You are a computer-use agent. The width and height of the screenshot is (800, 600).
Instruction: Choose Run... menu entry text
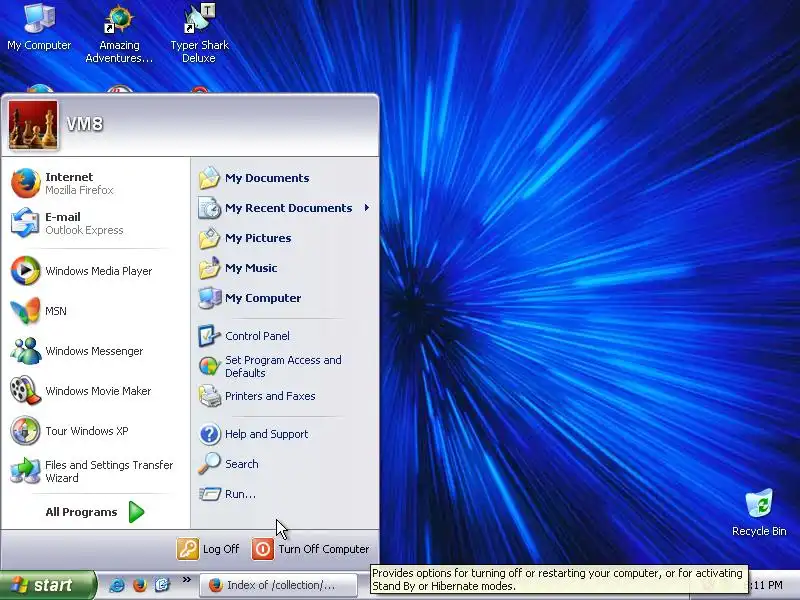(240, 494)
